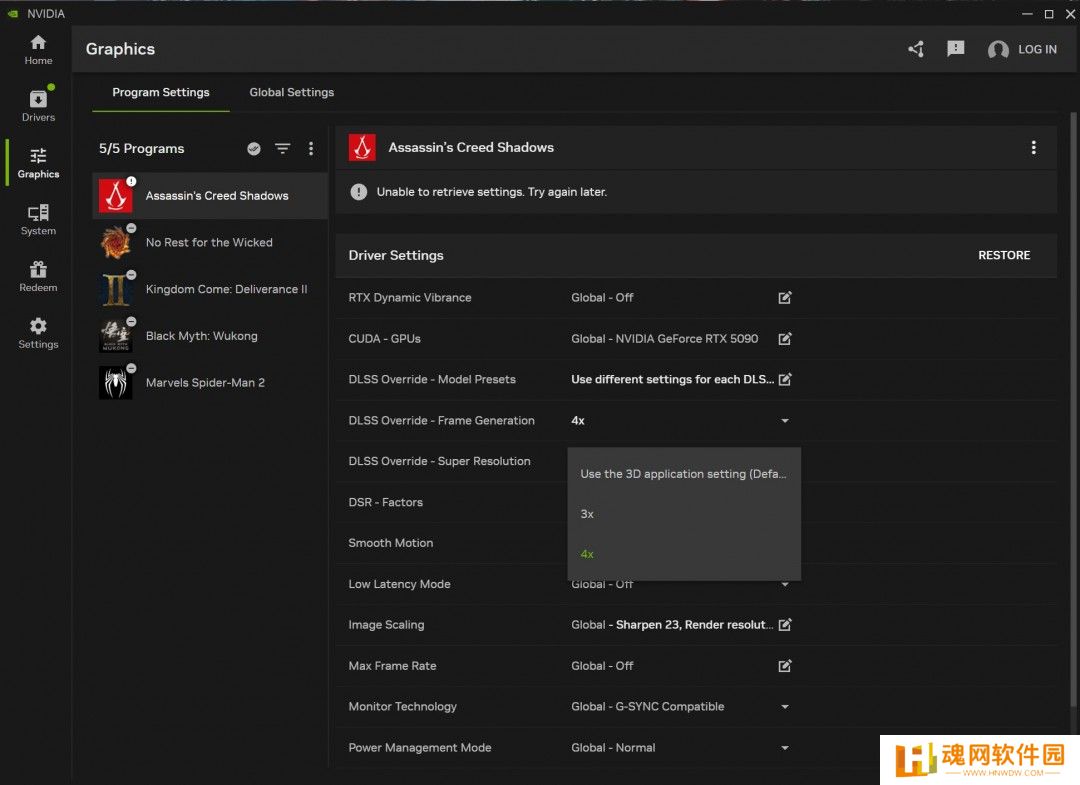The width and height of the screenshot is (1080, 785).
Task: Switch to the Global Settings tab
Action: pos(291,92)
